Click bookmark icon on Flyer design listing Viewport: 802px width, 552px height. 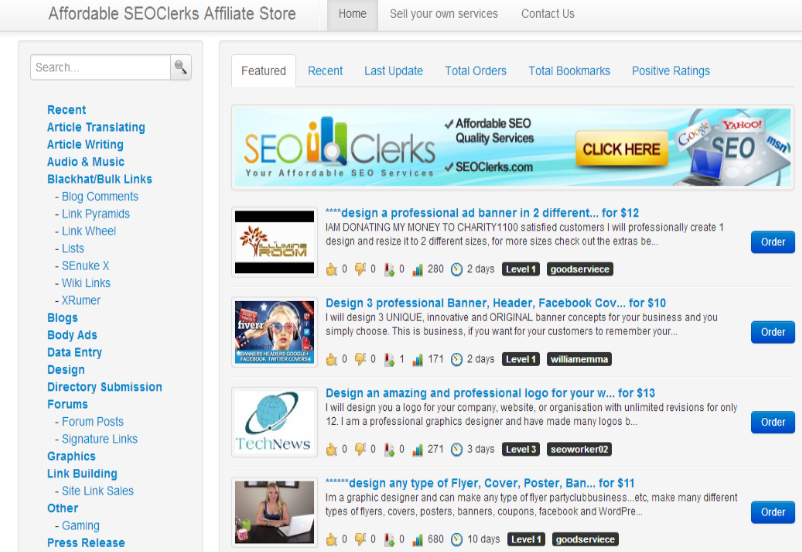(x=389, y=539)
